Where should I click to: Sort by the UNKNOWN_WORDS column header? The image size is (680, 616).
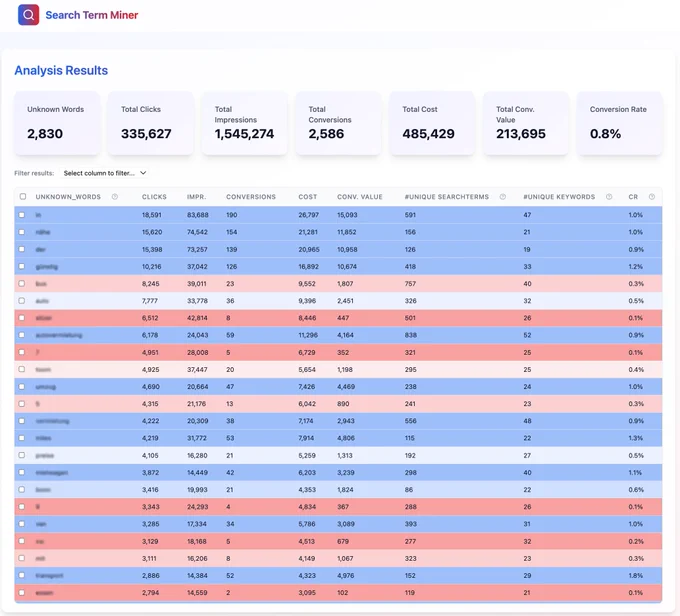pyautogui.click(x=68, y=197)
